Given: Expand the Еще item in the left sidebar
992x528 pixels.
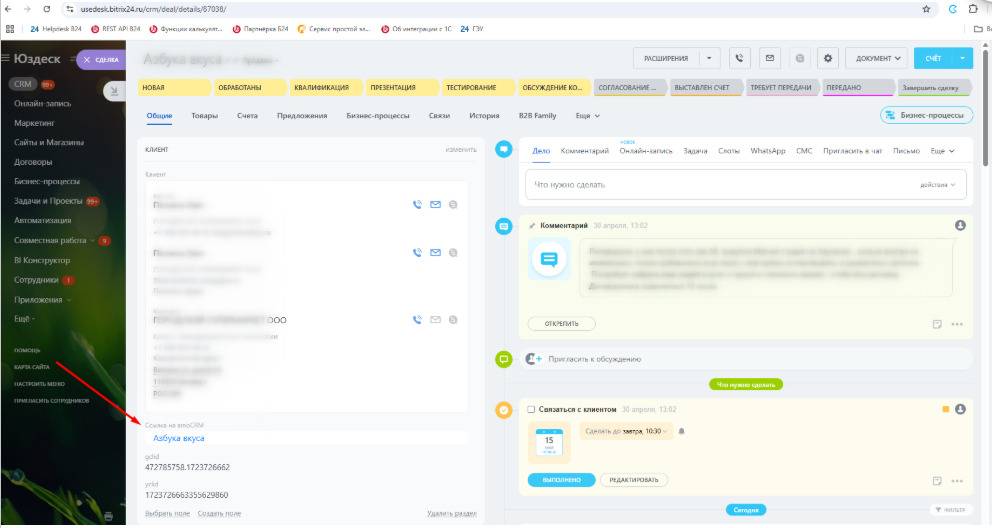Looking at the screenshot, I should tap(24, 319).
